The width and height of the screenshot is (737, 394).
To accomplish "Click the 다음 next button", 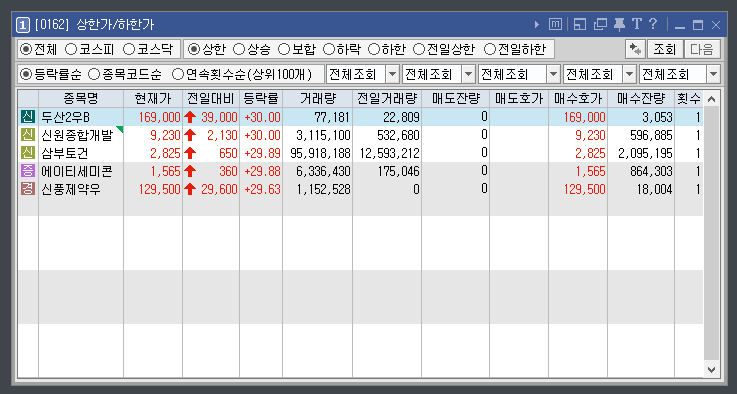I will pyautogui.click(x=702, y=49).
